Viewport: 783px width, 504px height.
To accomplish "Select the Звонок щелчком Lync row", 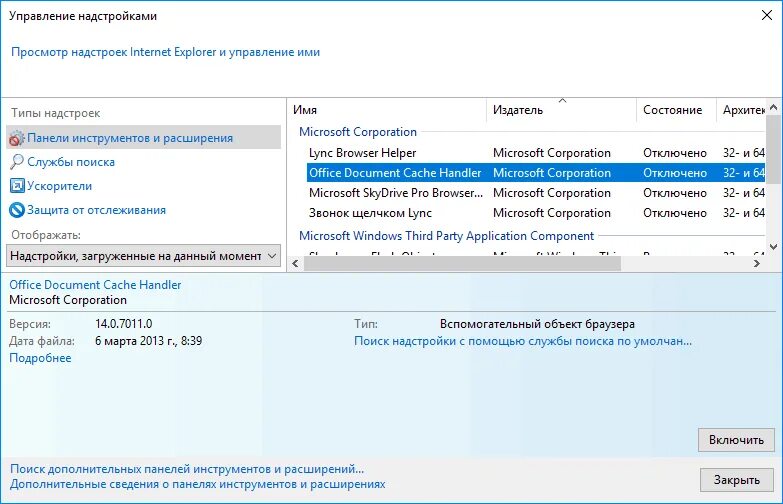I will [536, 213].
